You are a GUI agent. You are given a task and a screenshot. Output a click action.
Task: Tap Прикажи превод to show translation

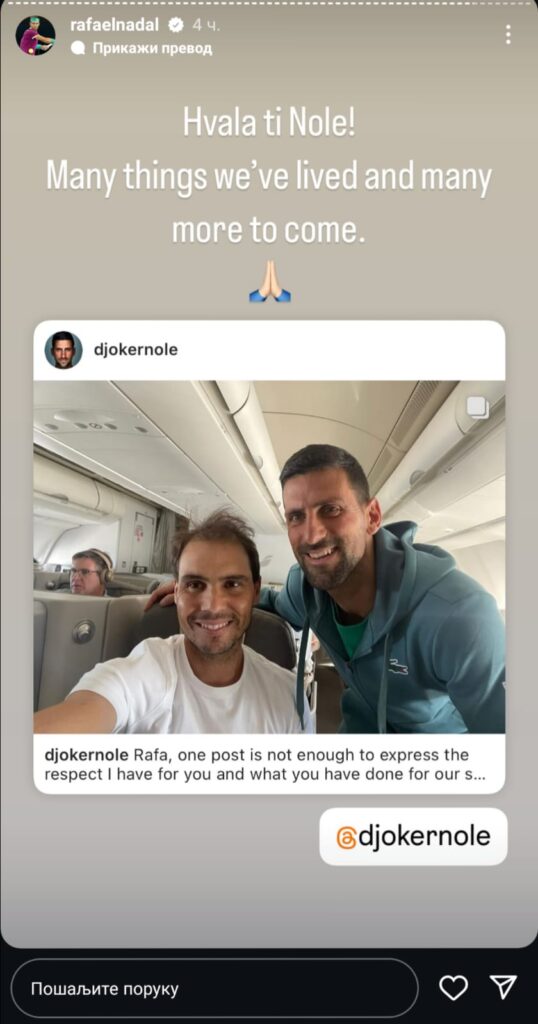tap(152, 48)
